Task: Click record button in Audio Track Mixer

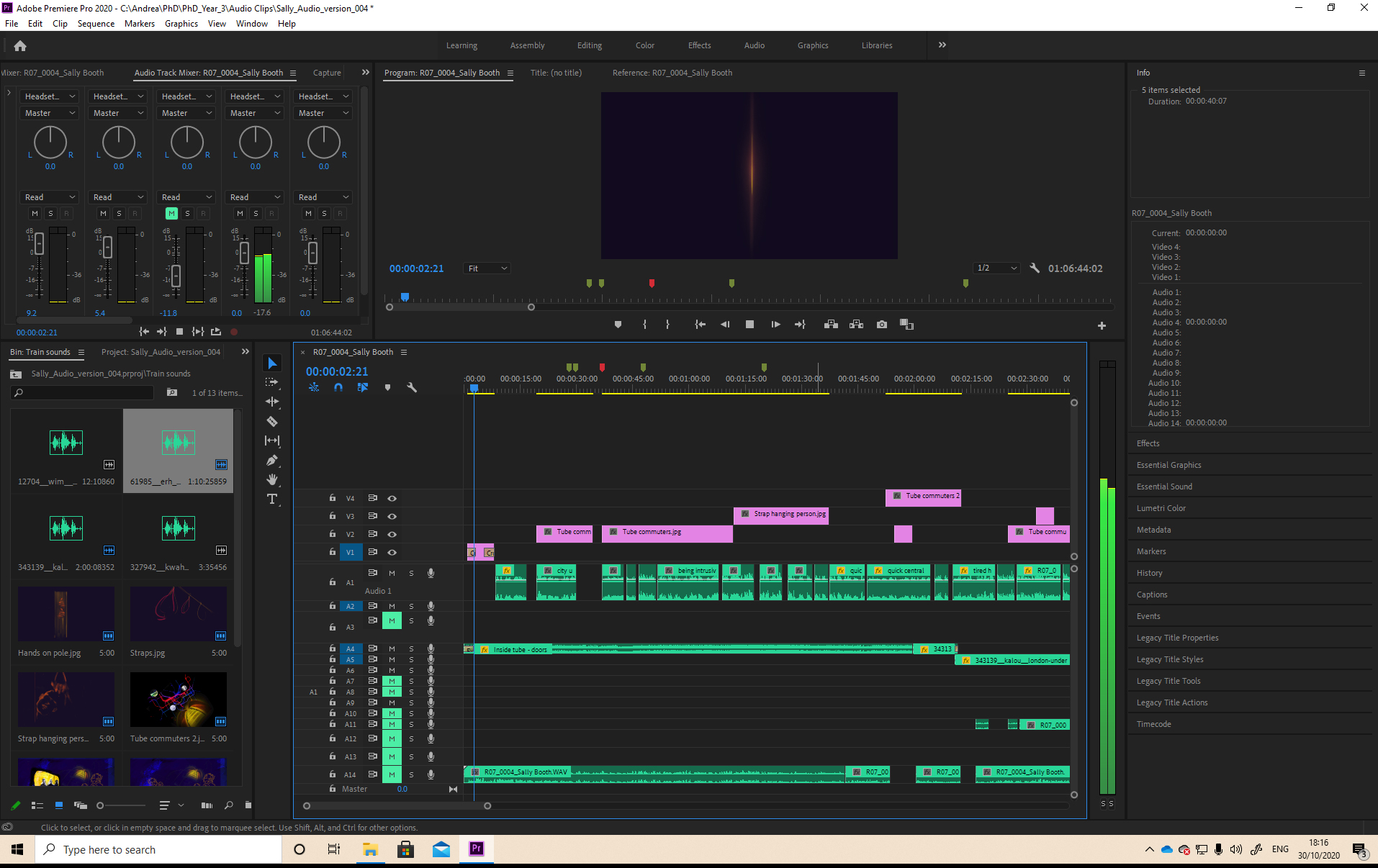Action: [x=234, y=332]
